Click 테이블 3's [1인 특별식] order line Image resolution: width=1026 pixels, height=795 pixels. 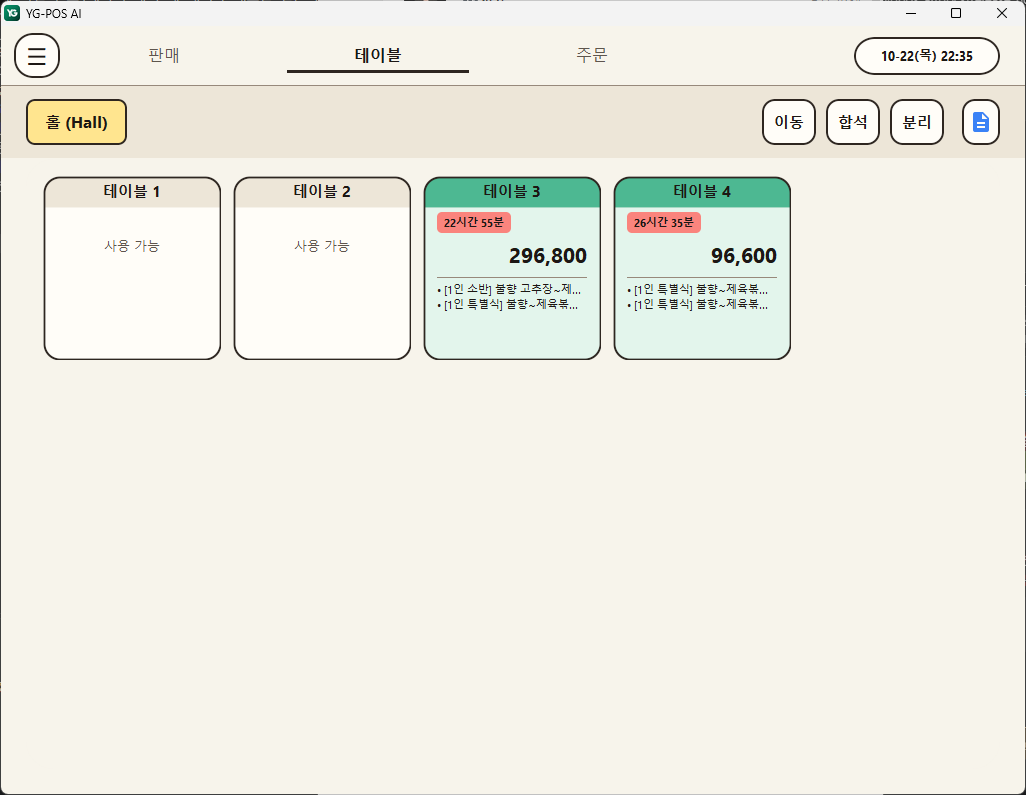pos(508,304)
